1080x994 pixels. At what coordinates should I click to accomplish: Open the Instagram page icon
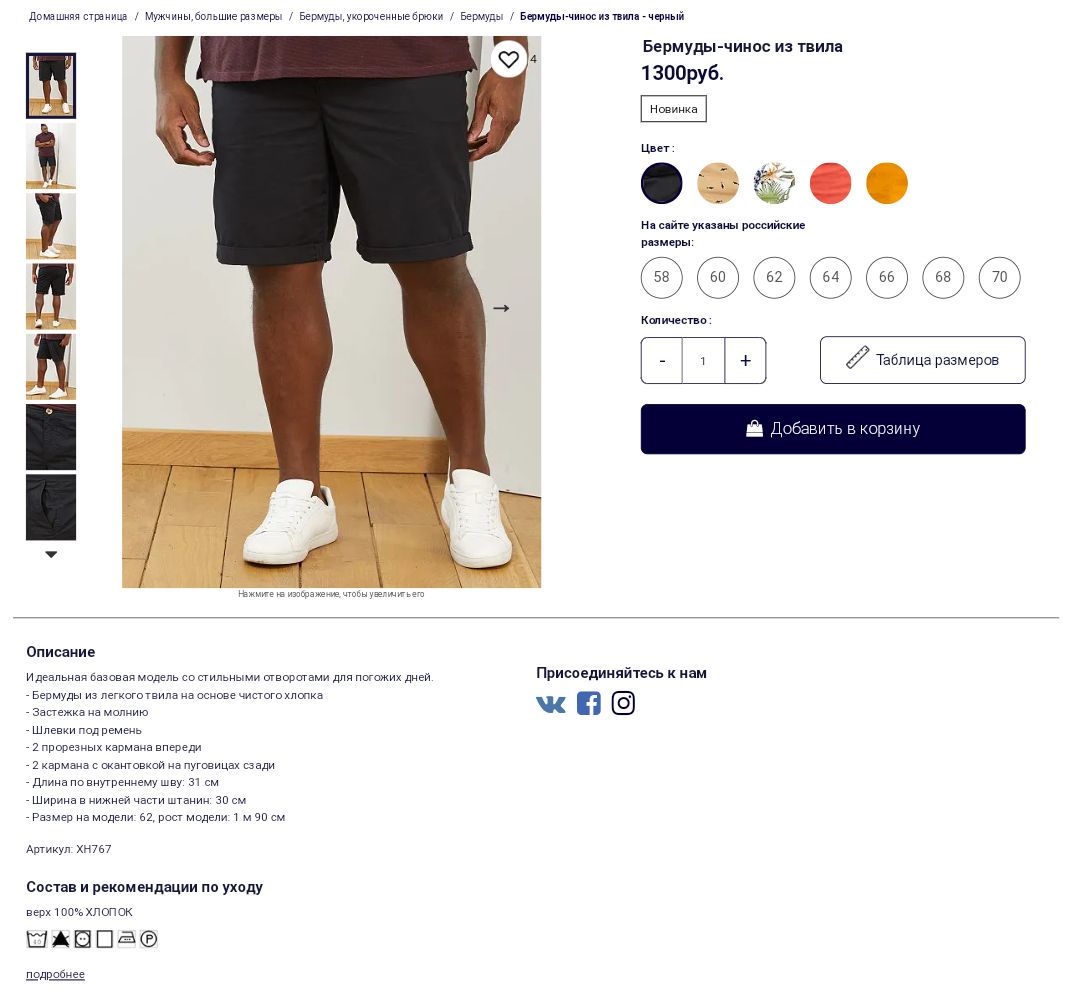[x=623, y=703]
